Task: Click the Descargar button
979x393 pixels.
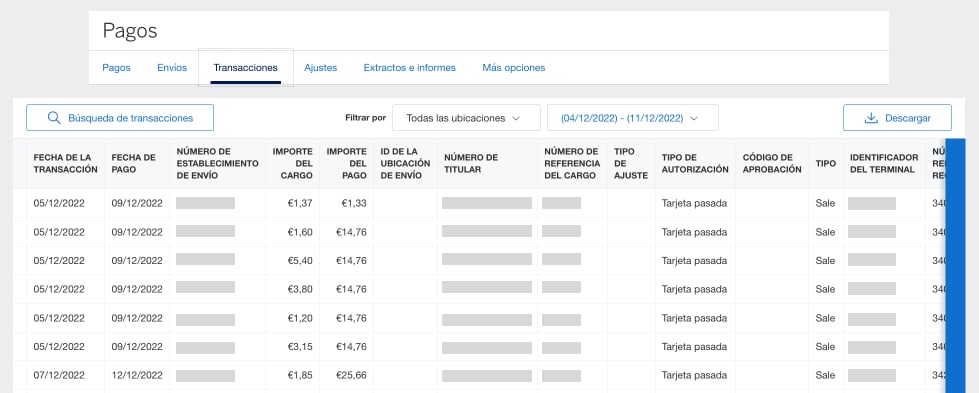Action: pyautogui.click(x=897, y=117)
